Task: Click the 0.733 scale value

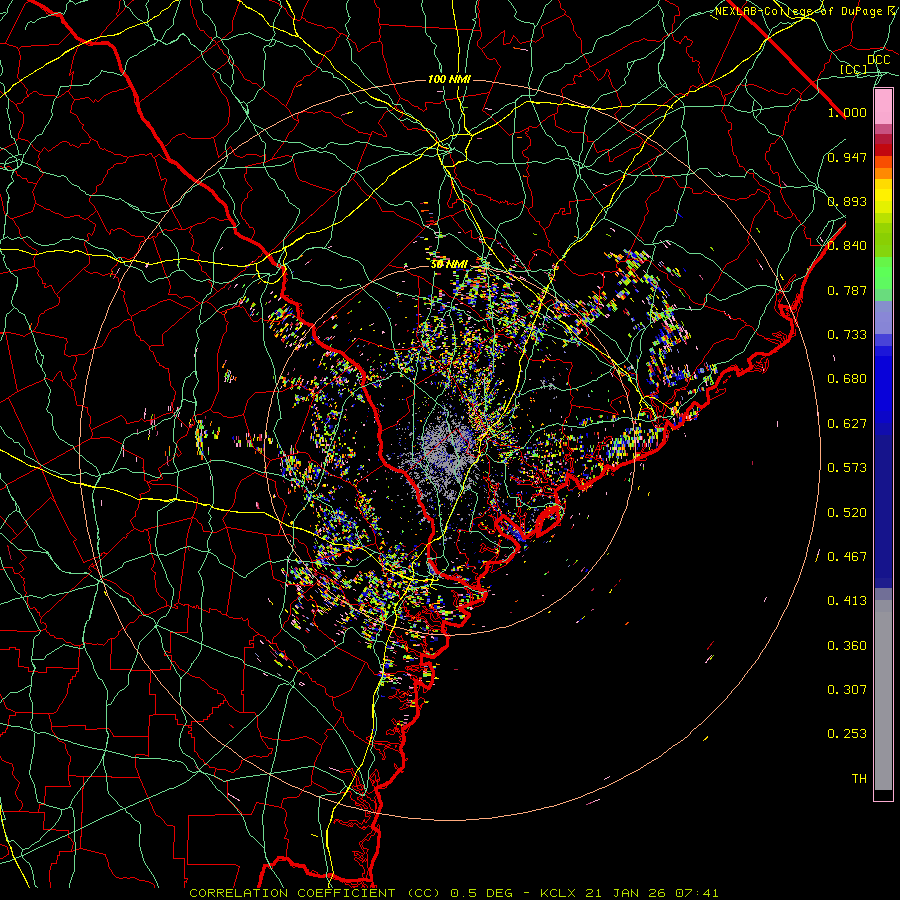Action: [847, 335]
